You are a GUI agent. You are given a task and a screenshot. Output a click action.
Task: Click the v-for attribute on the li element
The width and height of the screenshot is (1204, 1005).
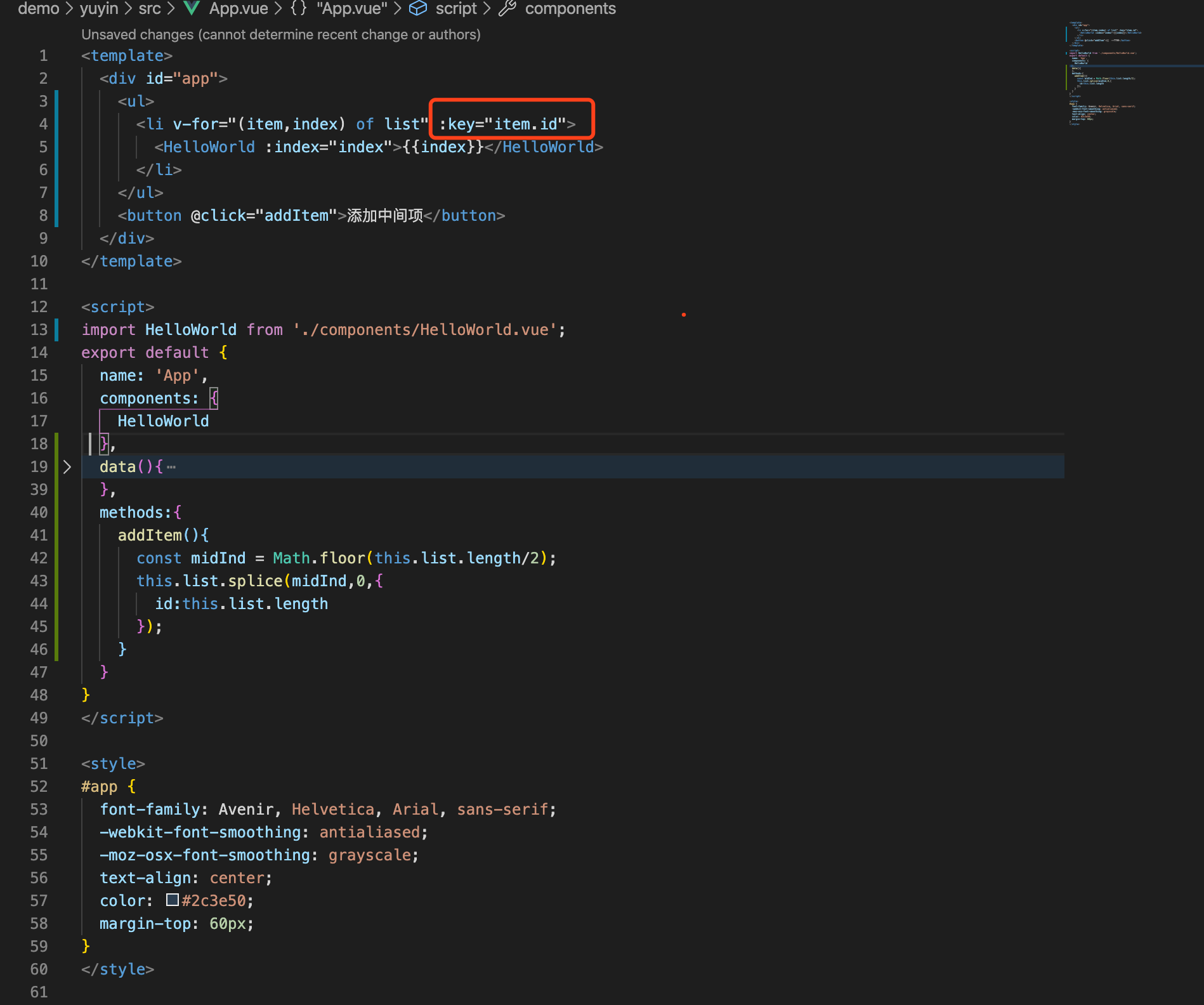point(301,124)
